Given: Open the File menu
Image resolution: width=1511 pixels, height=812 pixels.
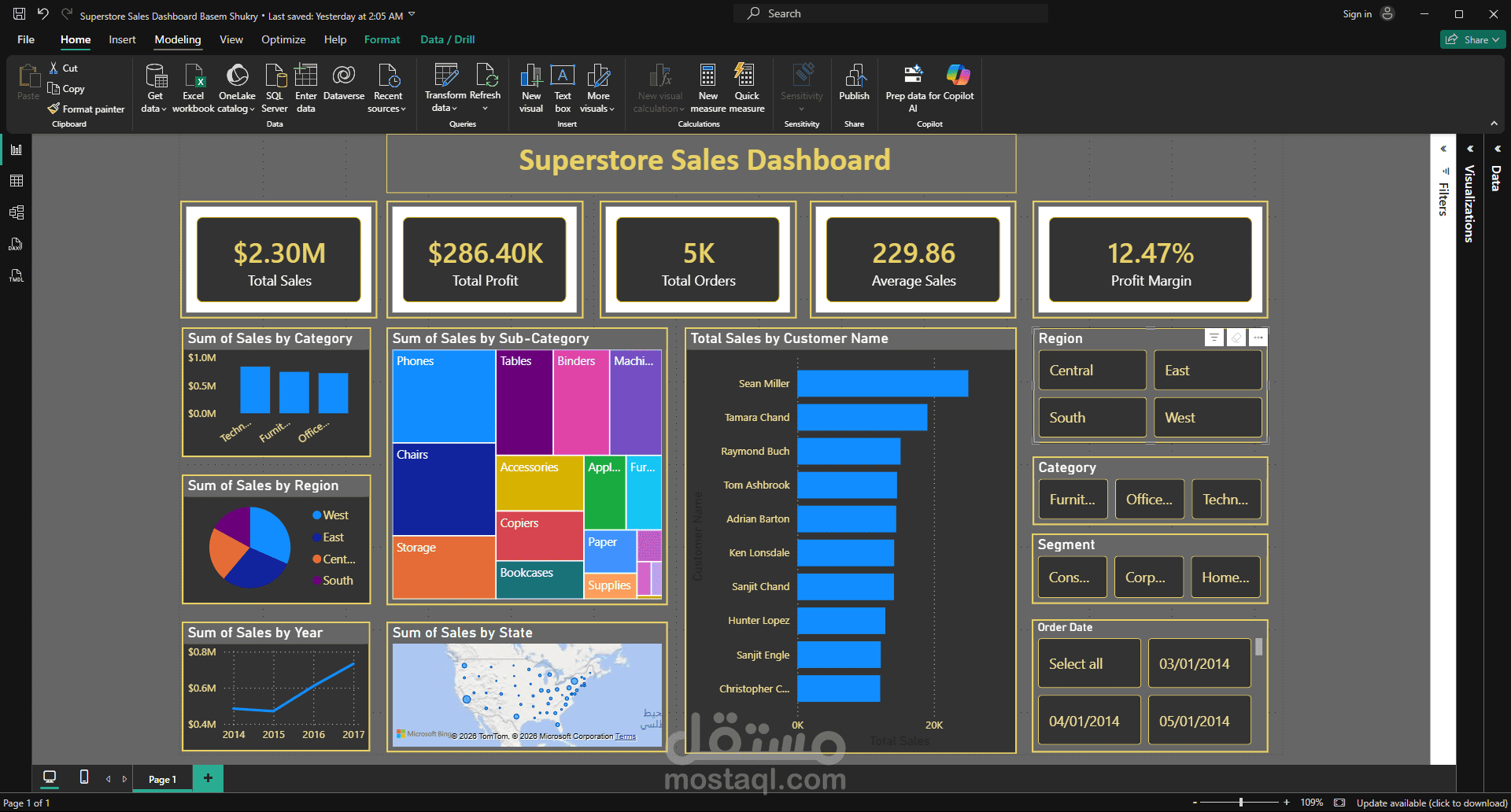Looking at the screenshot, I should click(26, 39).
